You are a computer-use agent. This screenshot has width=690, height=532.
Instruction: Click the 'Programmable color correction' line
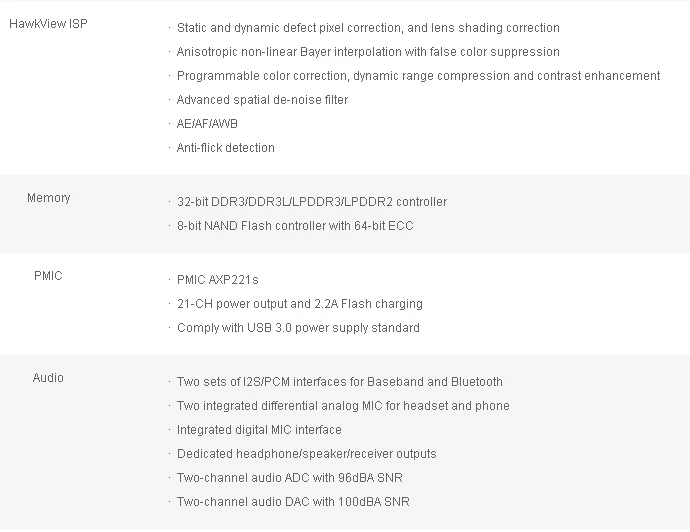418,76
